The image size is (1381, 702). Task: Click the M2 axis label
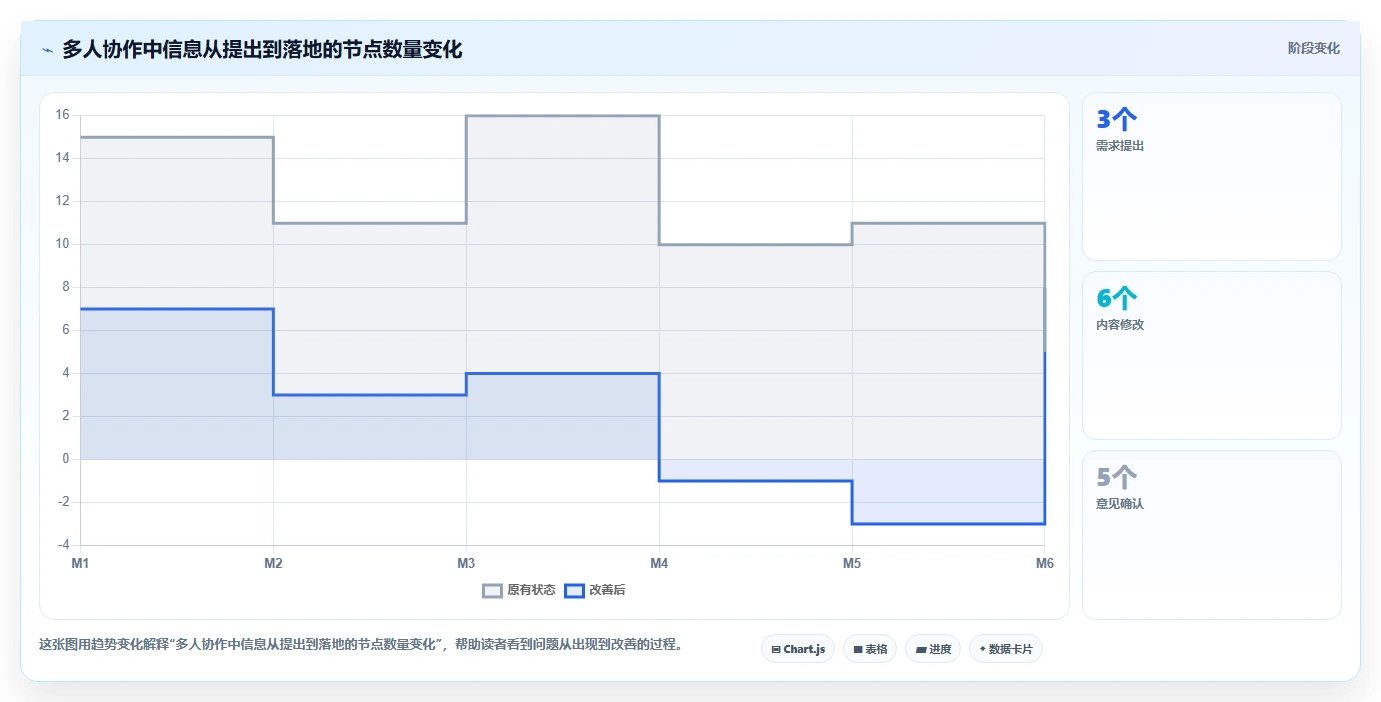[273, 563]
